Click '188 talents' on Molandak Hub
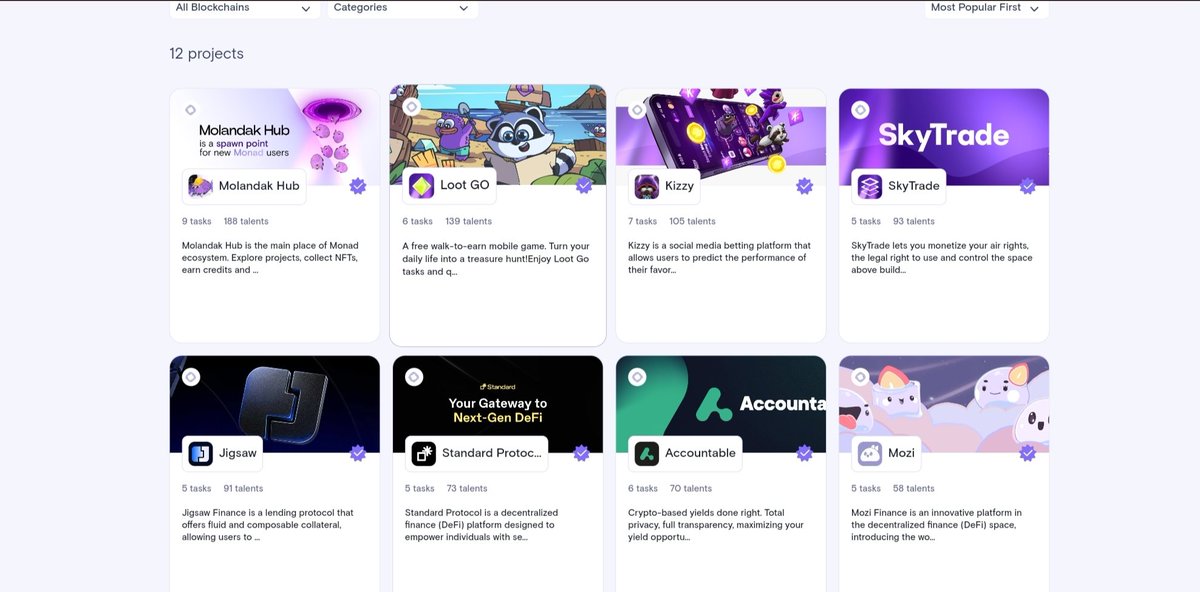Screen dimensions: 1200x592 [246, 221]
